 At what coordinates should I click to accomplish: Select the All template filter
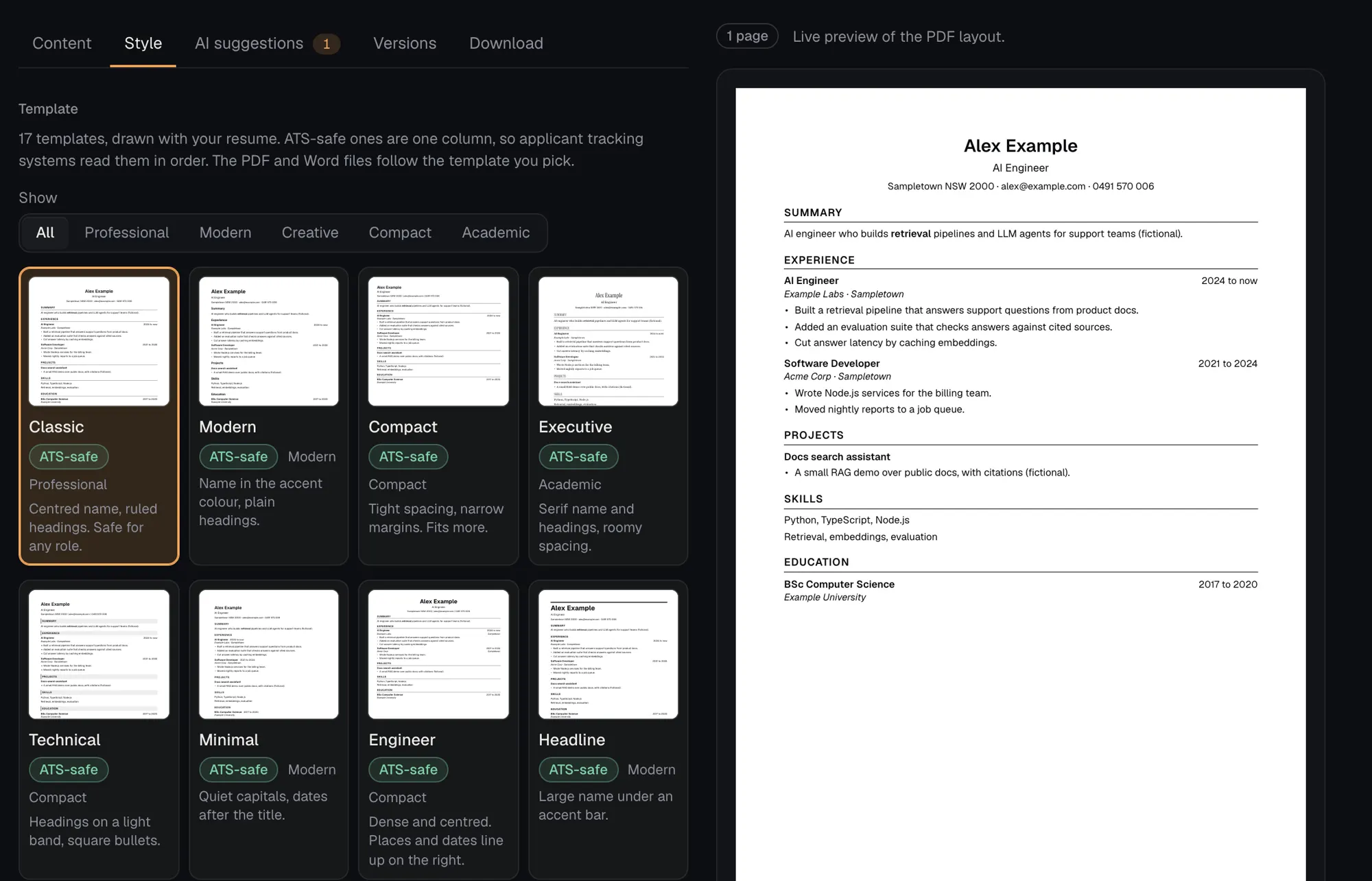(45, 233)
